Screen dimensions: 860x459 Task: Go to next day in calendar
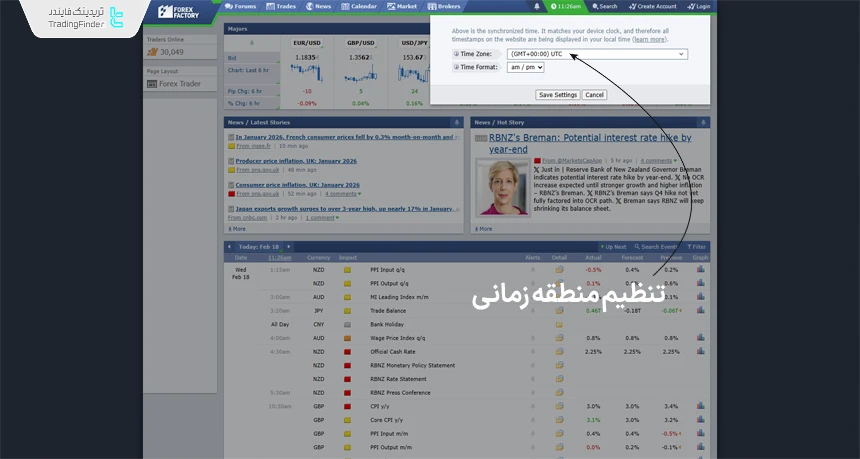coord(288,247)
